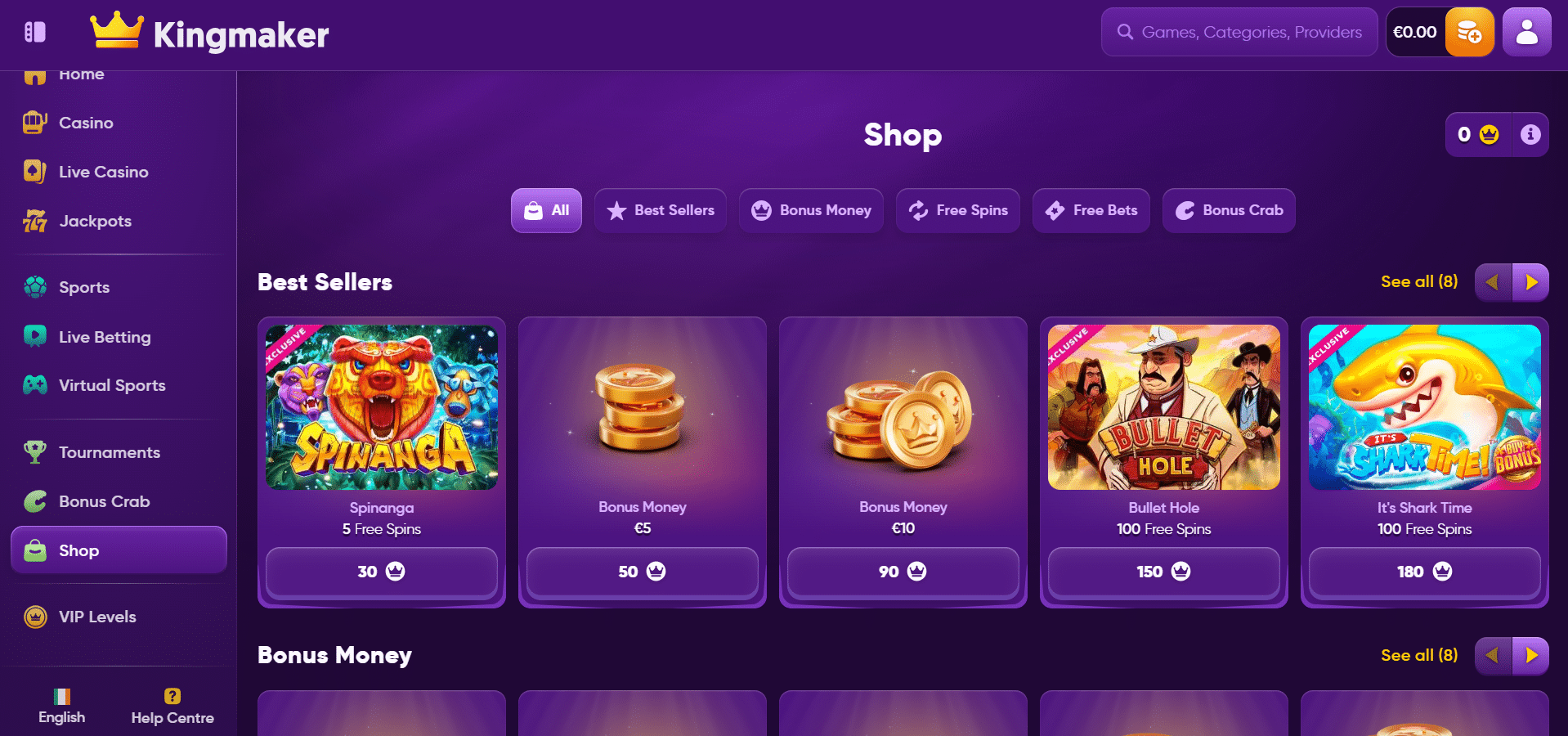Click the games search field

(1239, 32)
